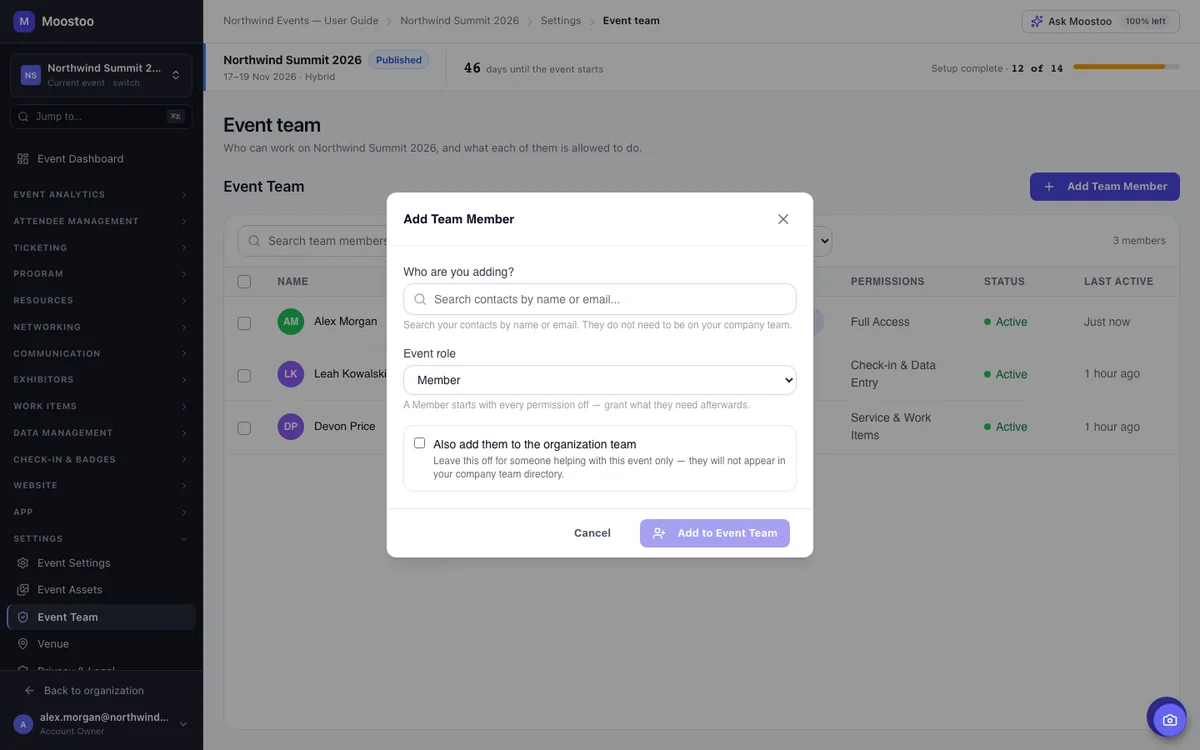Expand the Program section

tap(101, 274)
